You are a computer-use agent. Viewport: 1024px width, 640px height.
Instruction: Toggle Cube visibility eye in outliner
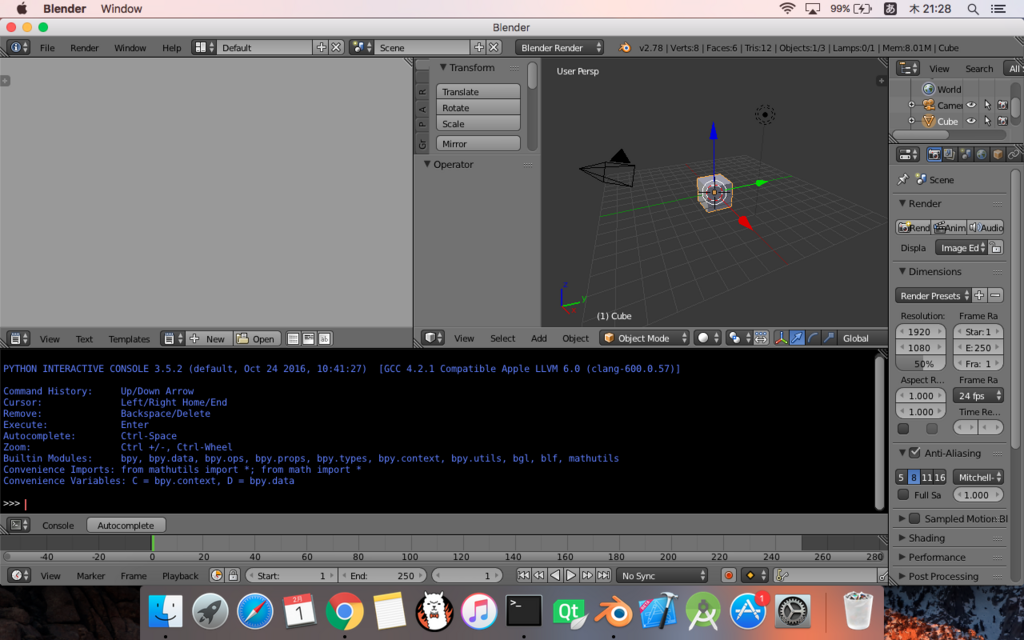point(971,121)
